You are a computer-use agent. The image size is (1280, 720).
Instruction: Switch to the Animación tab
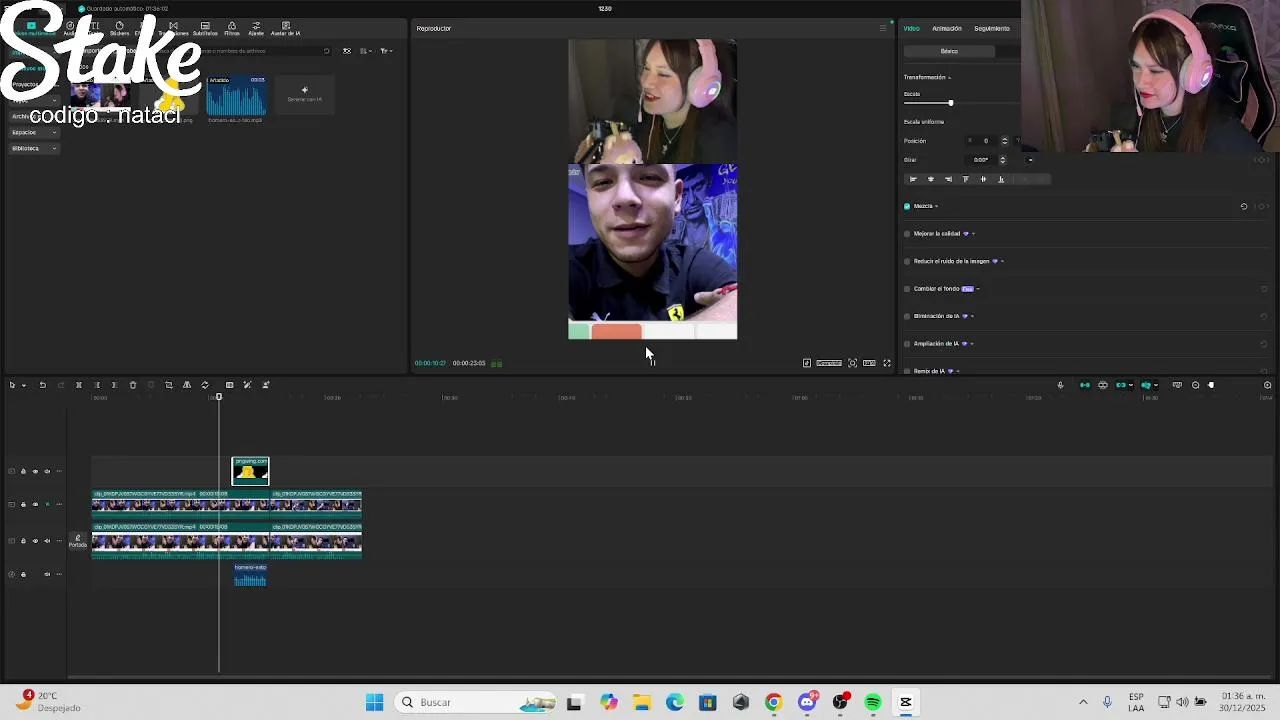pyautogui.click(x=946, y=28)
